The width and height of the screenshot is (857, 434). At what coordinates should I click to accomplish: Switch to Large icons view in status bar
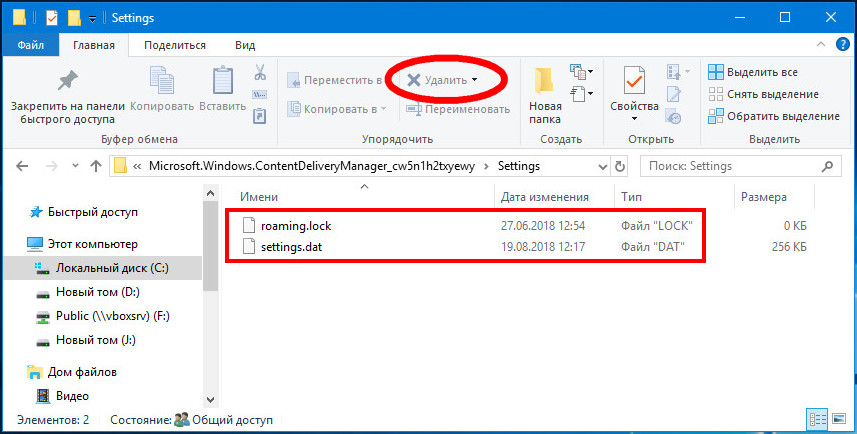pos(839,420)
